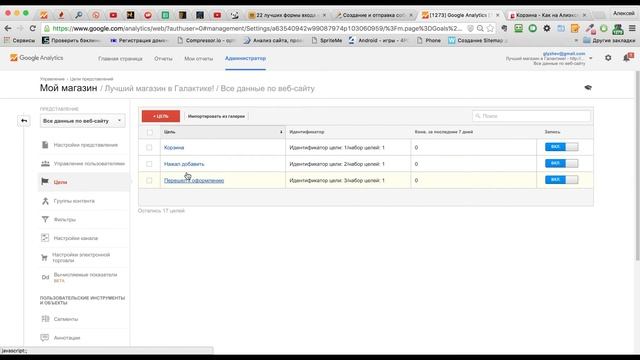Sort by the Цель column arrow
Viewport: 640px width, 360px height.
[281, 132]
